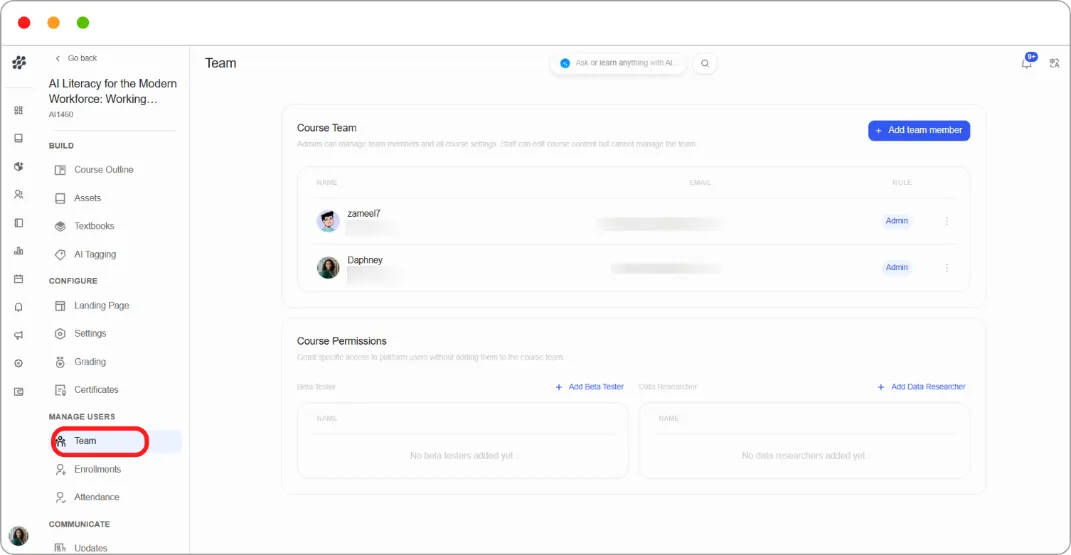Open the pie chart icon in the rail
1071x555 pixels.
click(x=18, y=167)
